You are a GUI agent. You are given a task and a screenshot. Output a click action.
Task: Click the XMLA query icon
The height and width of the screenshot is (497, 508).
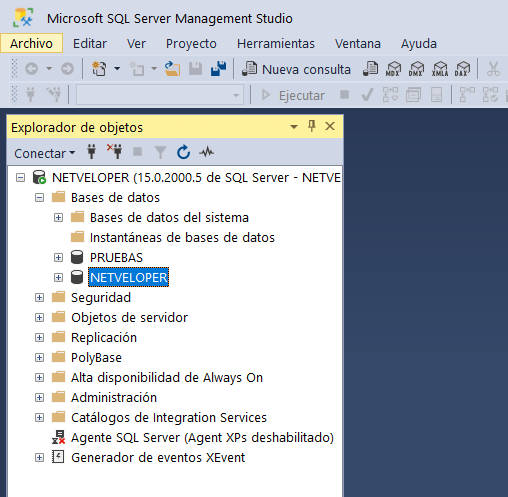(440, 69)
